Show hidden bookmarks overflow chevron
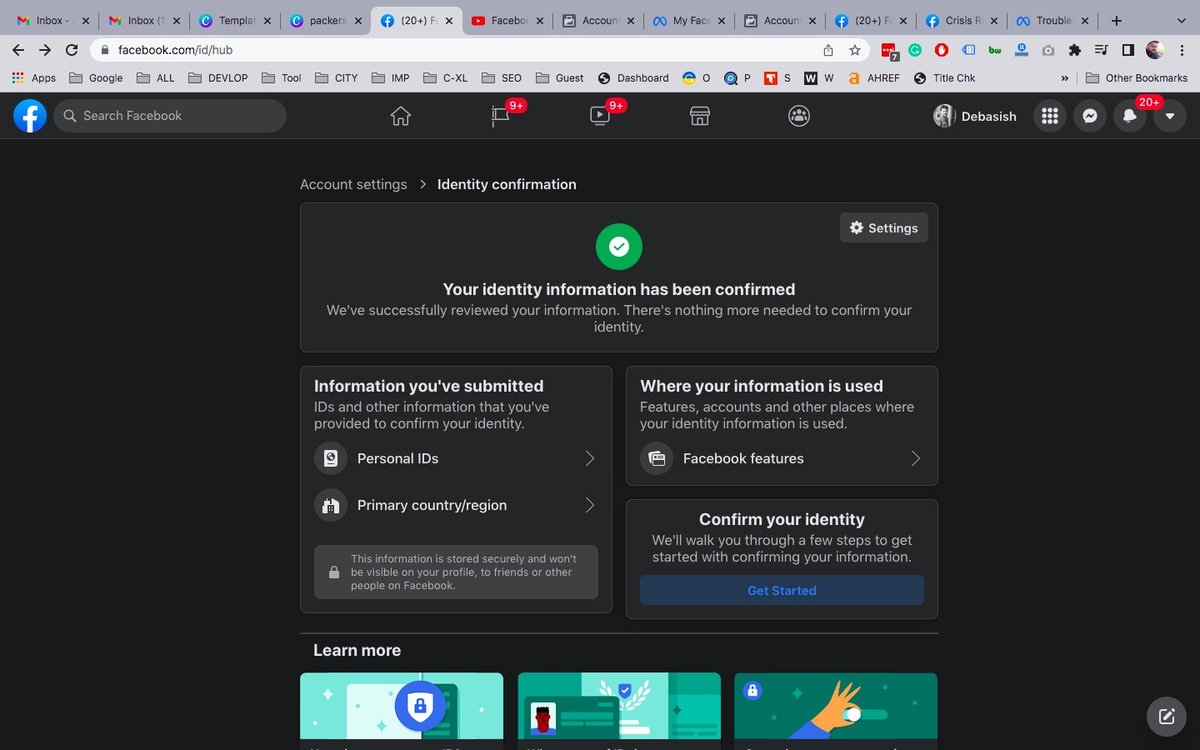1200x750 pixels. pos(1064,78)
